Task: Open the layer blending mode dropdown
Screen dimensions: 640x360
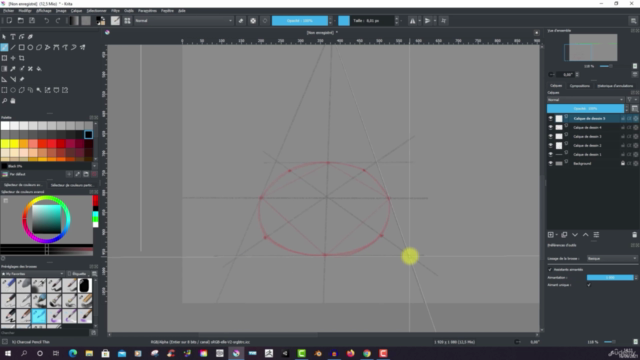Action: click(586, 100)
